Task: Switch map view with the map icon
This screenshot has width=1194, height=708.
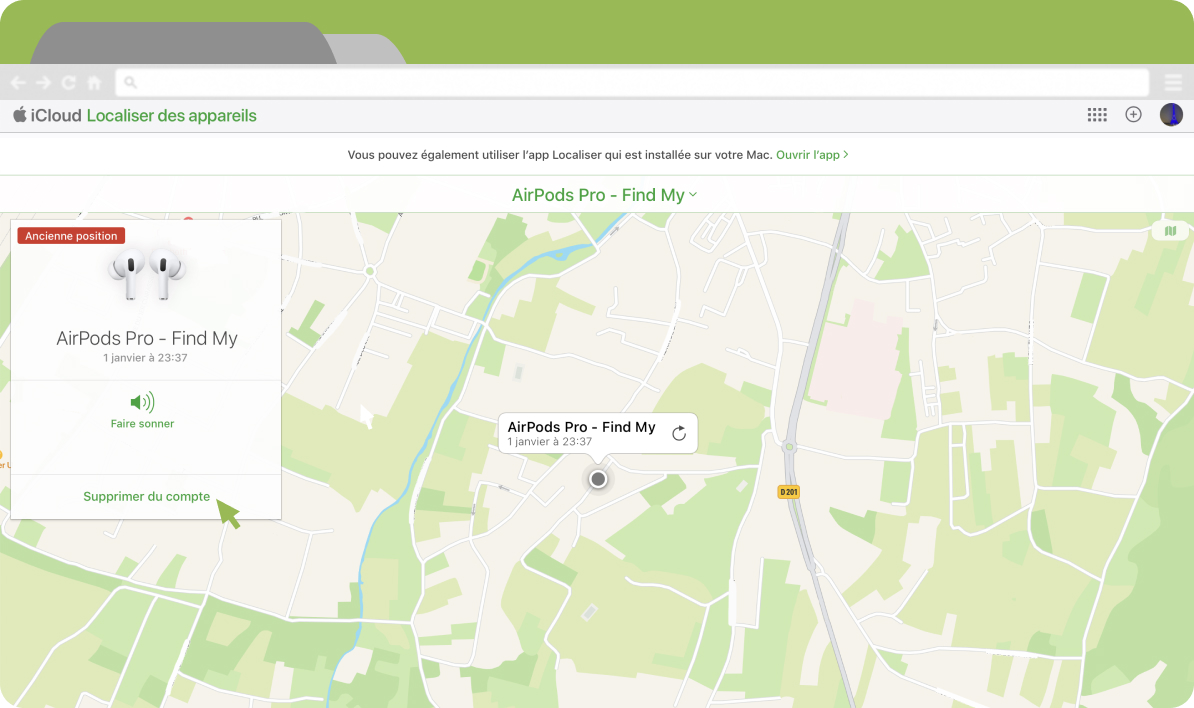Action: click(1170, 231)
